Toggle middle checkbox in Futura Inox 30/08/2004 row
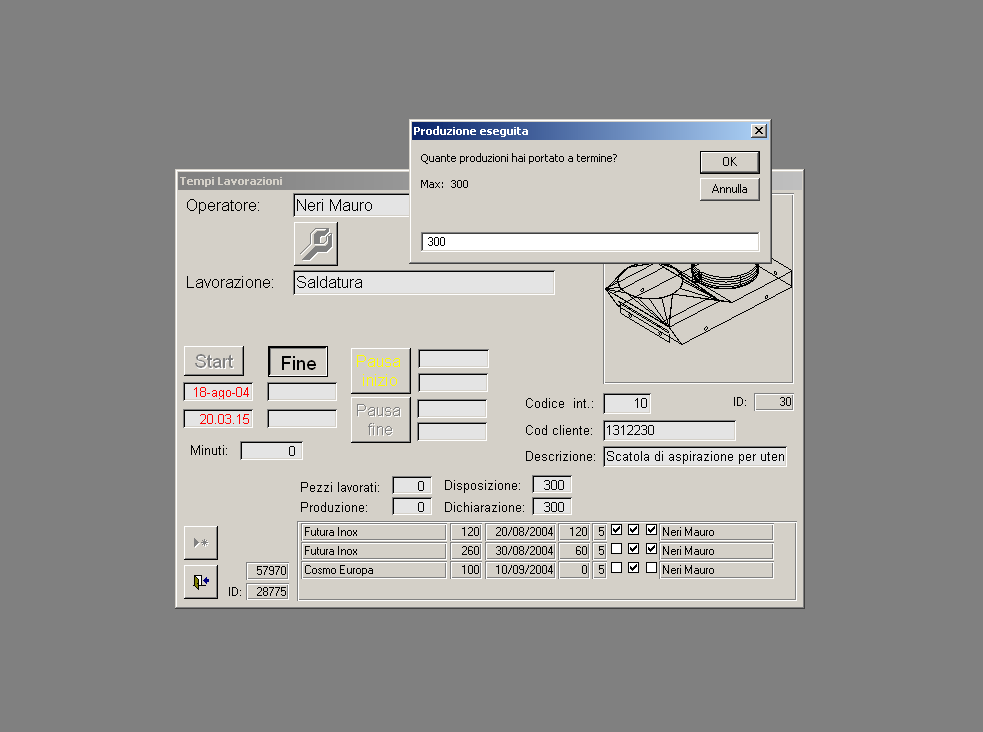 (x=634, y=549)
